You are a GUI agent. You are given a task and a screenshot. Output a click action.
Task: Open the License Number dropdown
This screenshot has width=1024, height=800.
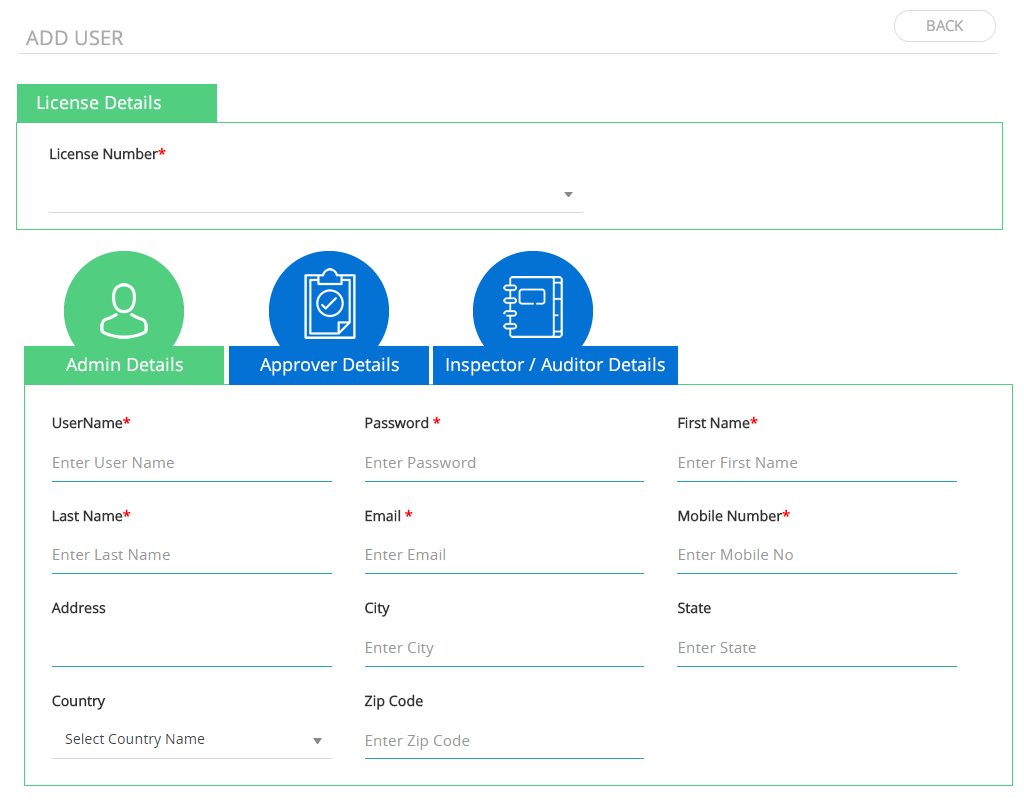tap(315, 195)
